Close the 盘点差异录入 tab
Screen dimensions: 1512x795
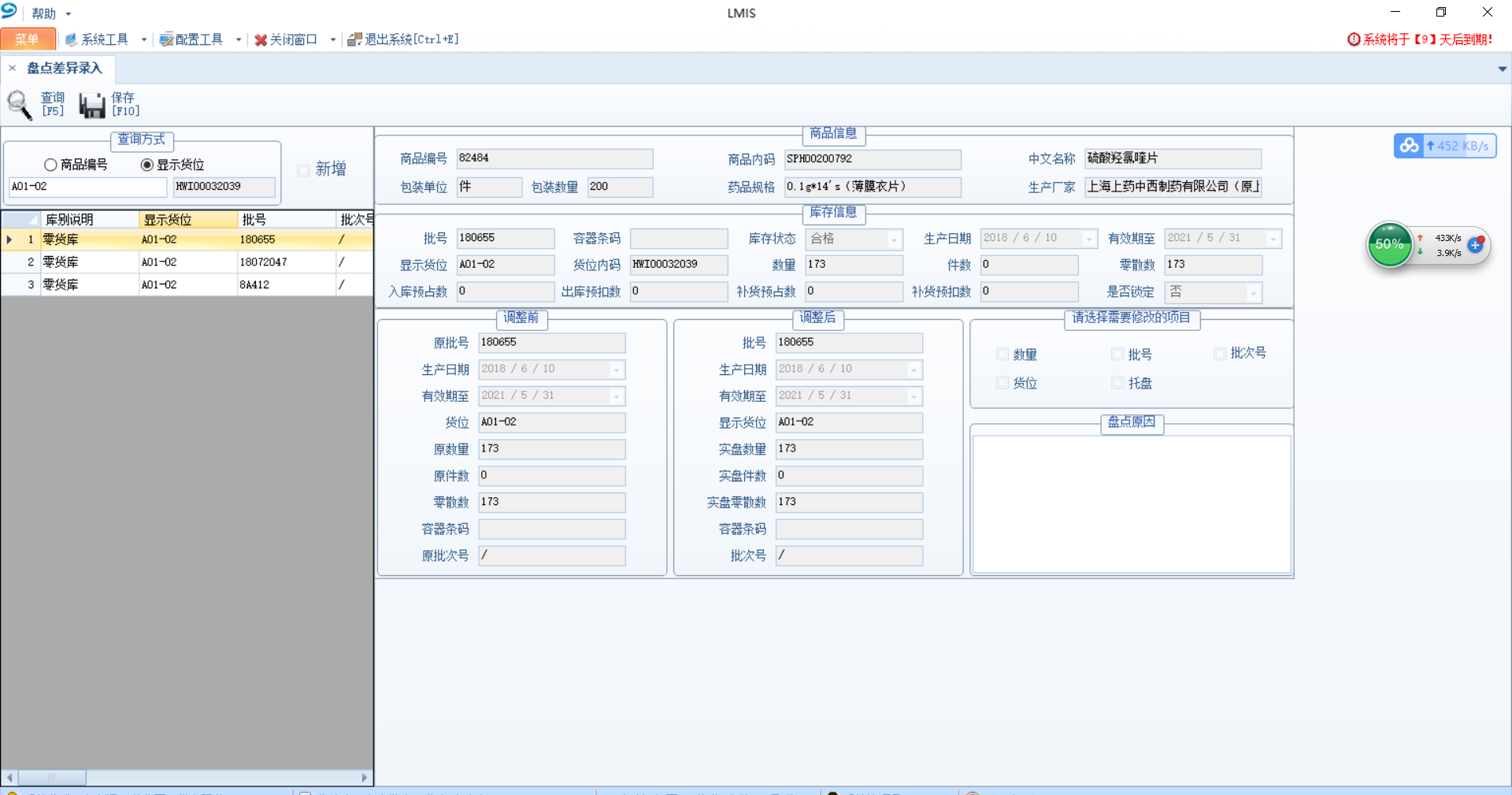pyautogui.click(x=13, y=68)
